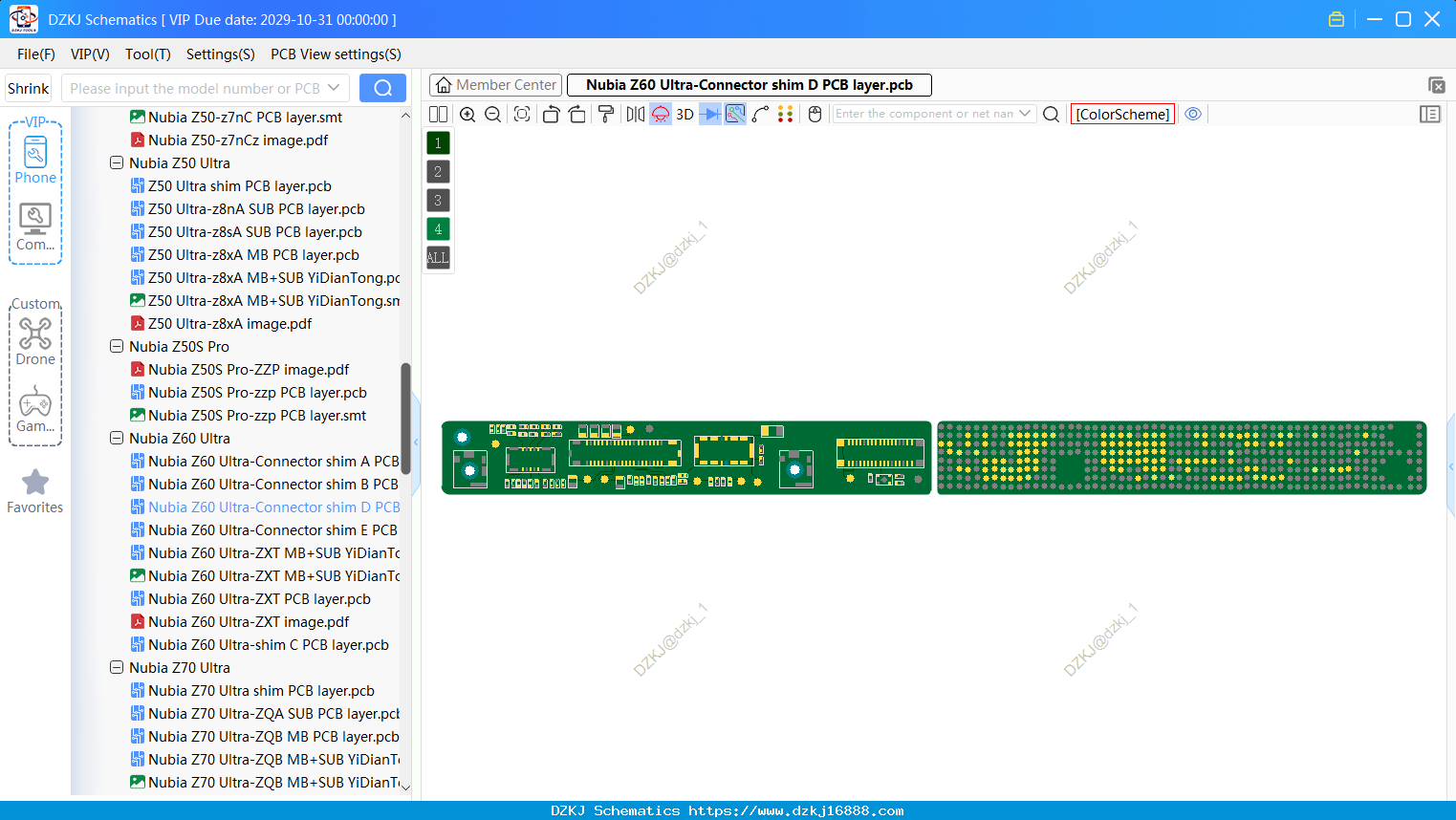1456x820 pixels.
Task: Open Nubia Z70 Ultra shim PCB layer.pcb
Action: 261,691
